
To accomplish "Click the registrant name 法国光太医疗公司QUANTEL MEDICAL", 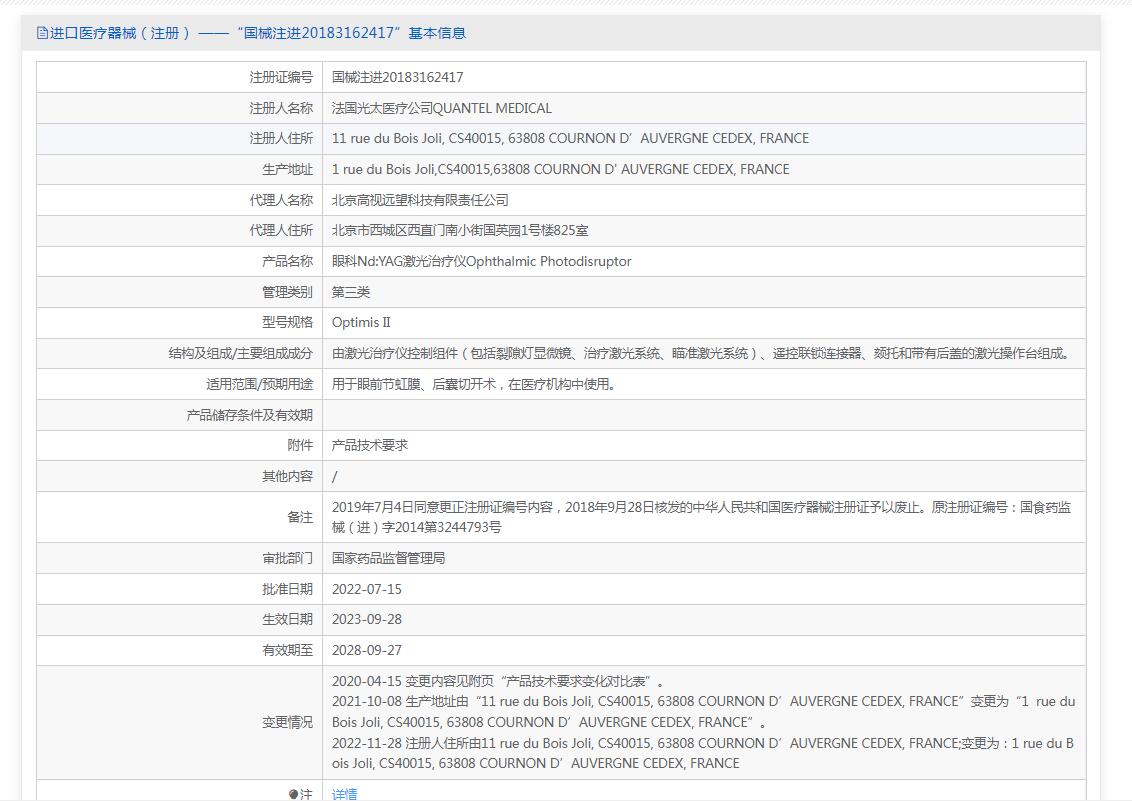I will point(442,108).
